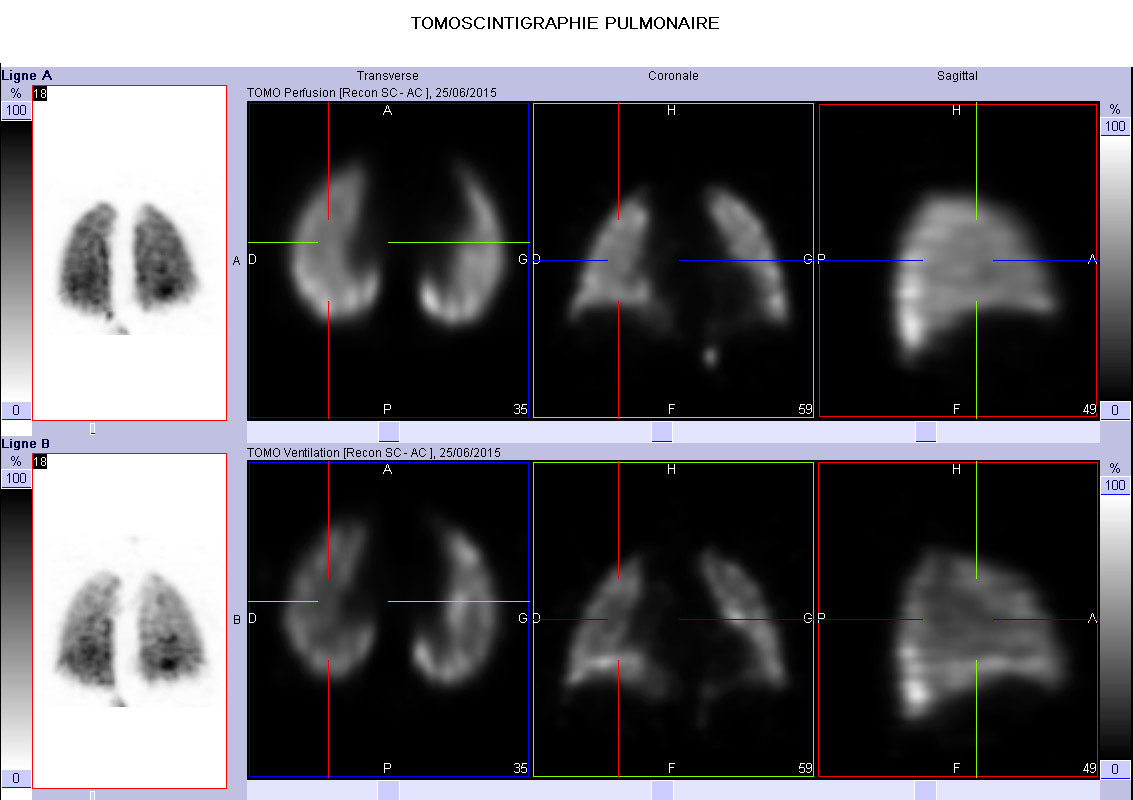This screenshot has width=1133, height=800.
Task: Click 'TOMO Perfusion [Recon SC - AC ]' title
Action: pos(339,93)
